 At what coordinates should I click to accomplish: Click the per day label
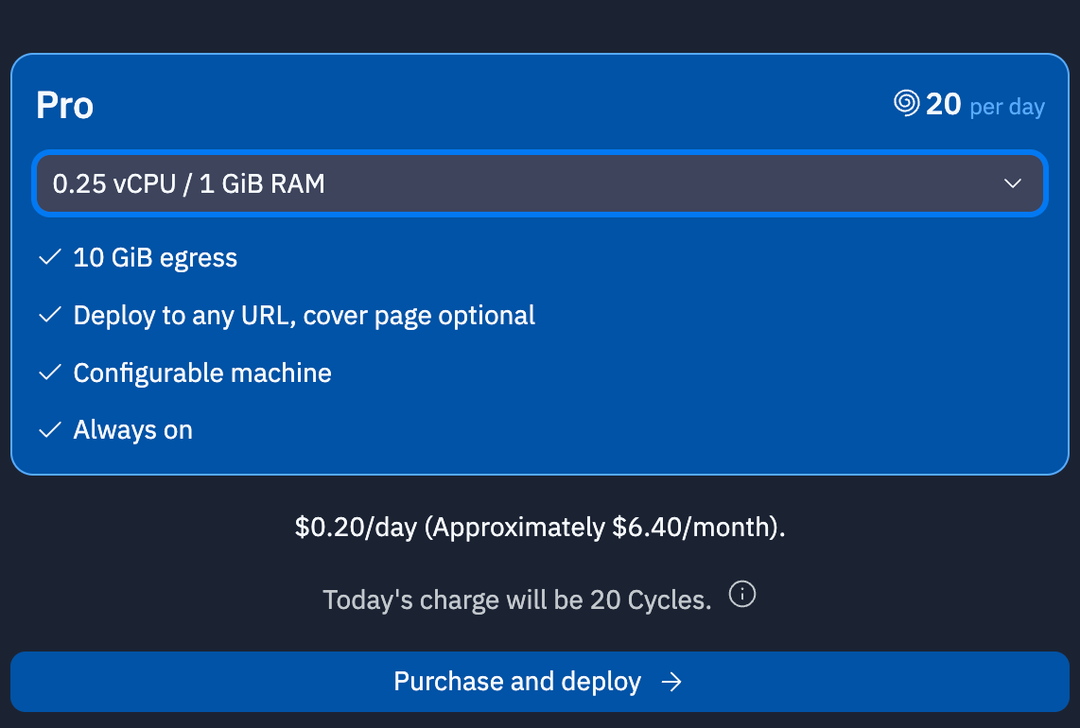[1007, 107]
